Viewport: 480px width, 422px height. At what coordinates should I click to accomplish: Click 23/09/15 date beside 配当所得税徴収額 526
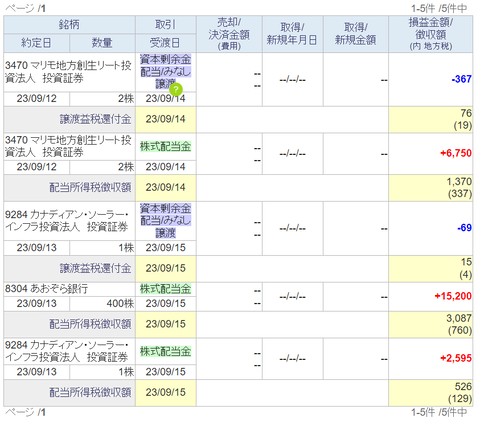point(166,392)
